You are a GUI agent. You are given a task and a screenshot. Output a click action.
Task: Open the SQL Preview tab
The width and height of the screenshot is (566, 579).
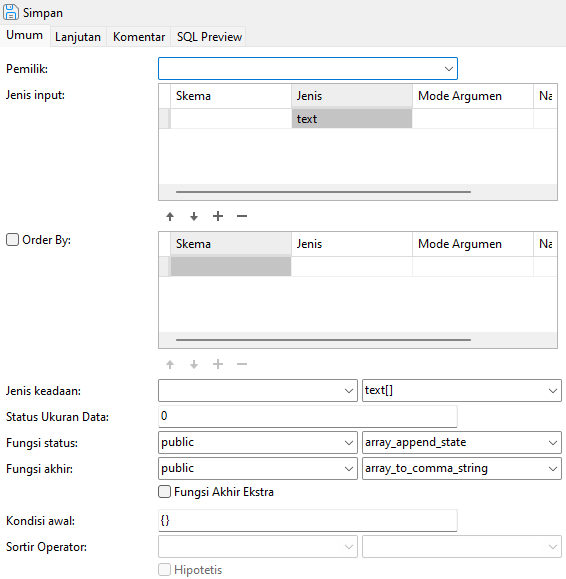coord(209,37)
